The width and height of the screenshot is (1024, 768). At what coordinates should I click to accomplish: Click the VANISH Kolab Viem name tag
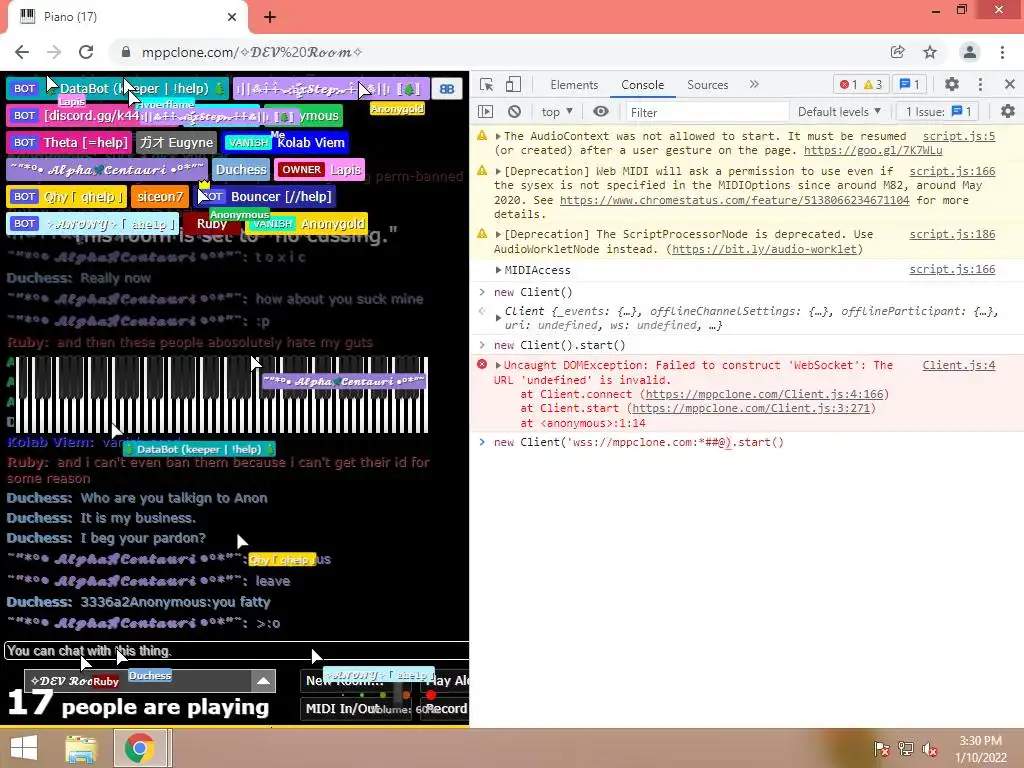285,142
